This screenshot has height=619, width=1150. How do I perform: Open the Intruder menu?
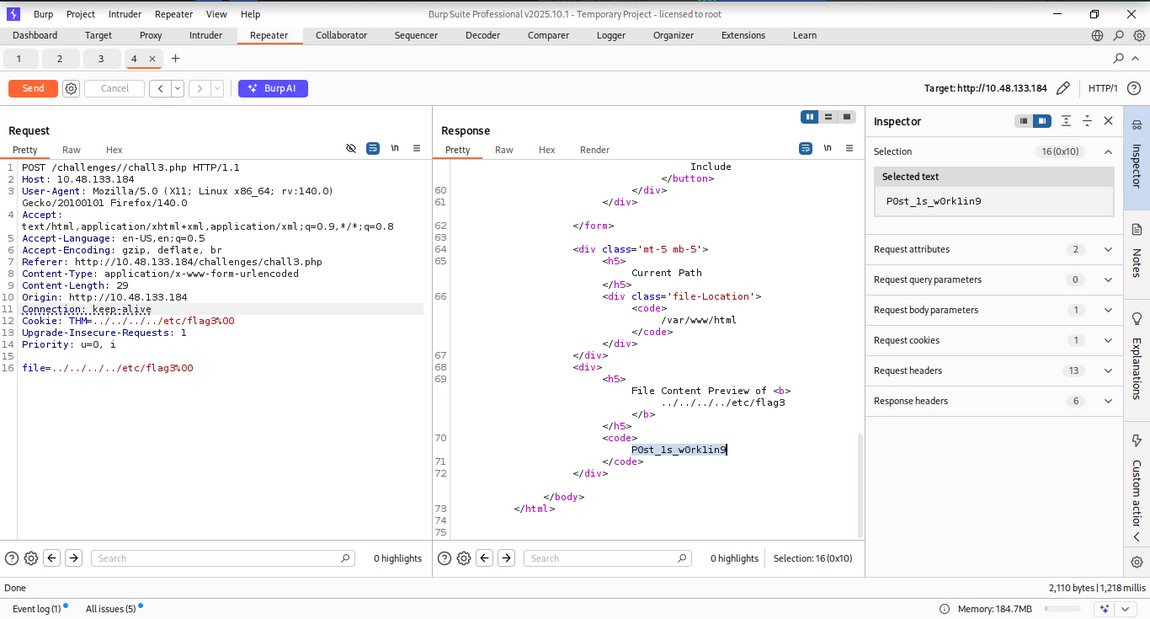click(x=125, y=14)
